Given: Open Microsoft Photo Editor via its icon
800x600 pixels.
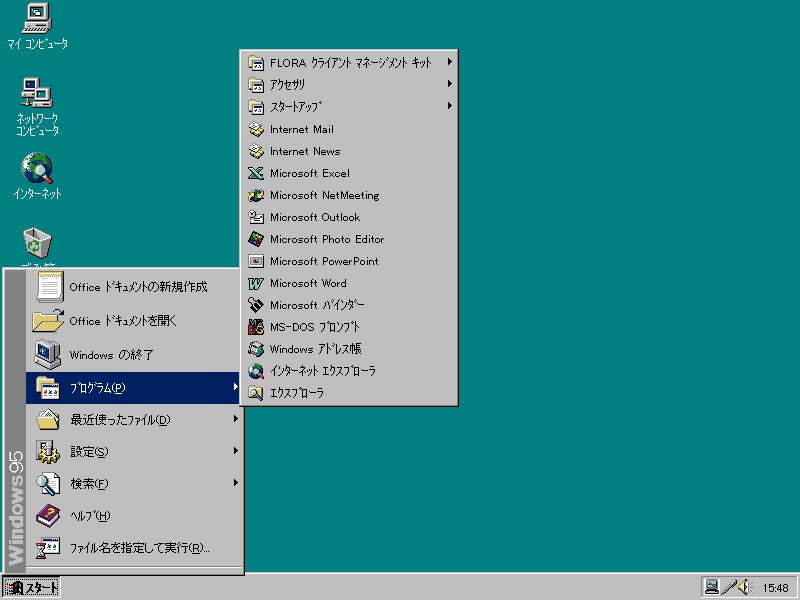Looking at the screenshot, I should [x=256, y=239].
